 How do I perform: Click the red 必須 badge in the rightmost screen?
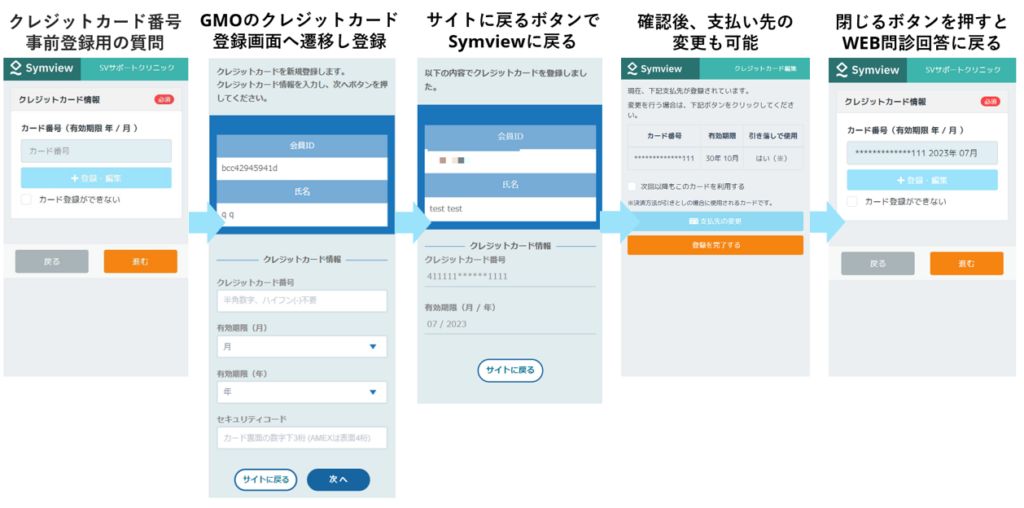click(x=990, y=101)
